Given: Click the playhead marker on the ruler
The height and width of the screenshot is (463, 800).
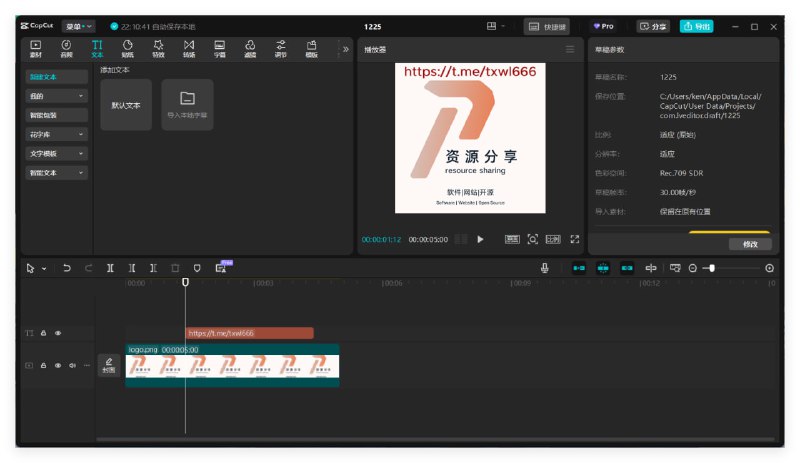Looking at the screenshot, I should pyautogui.click(x=185, y=282).
